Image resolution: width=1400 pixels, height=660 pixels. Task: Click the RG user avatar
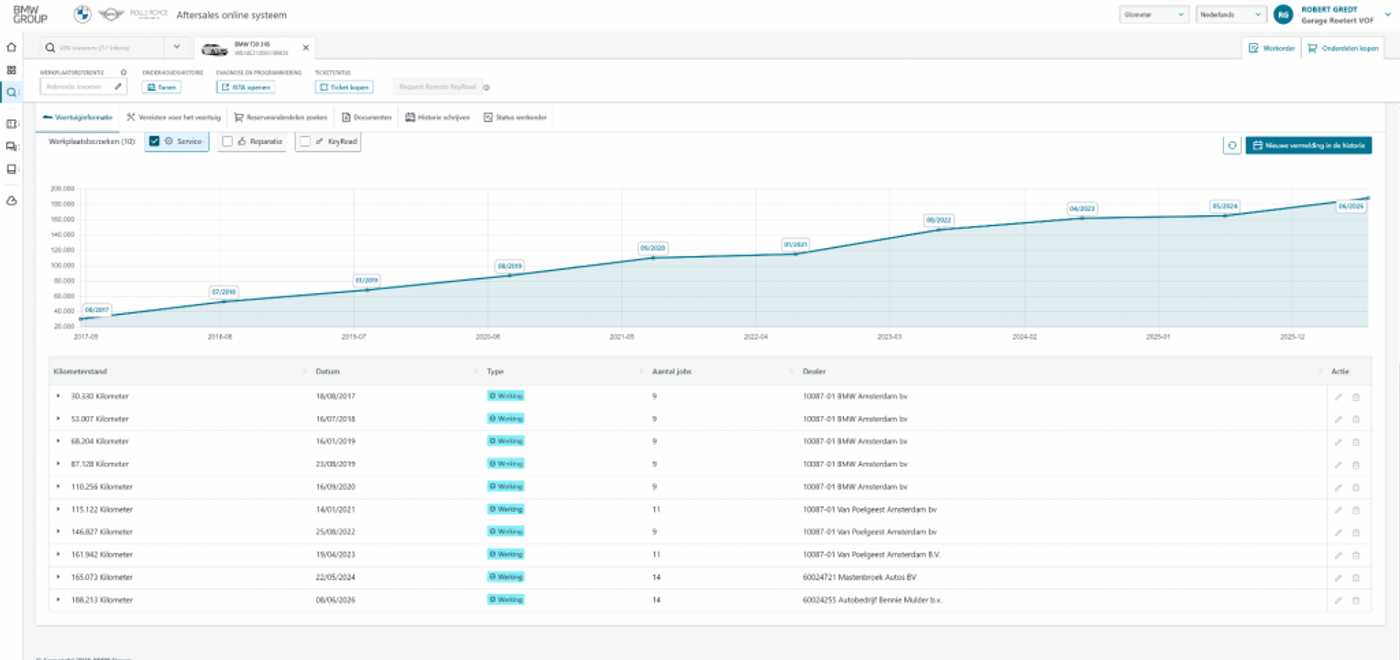point(1283,15)
